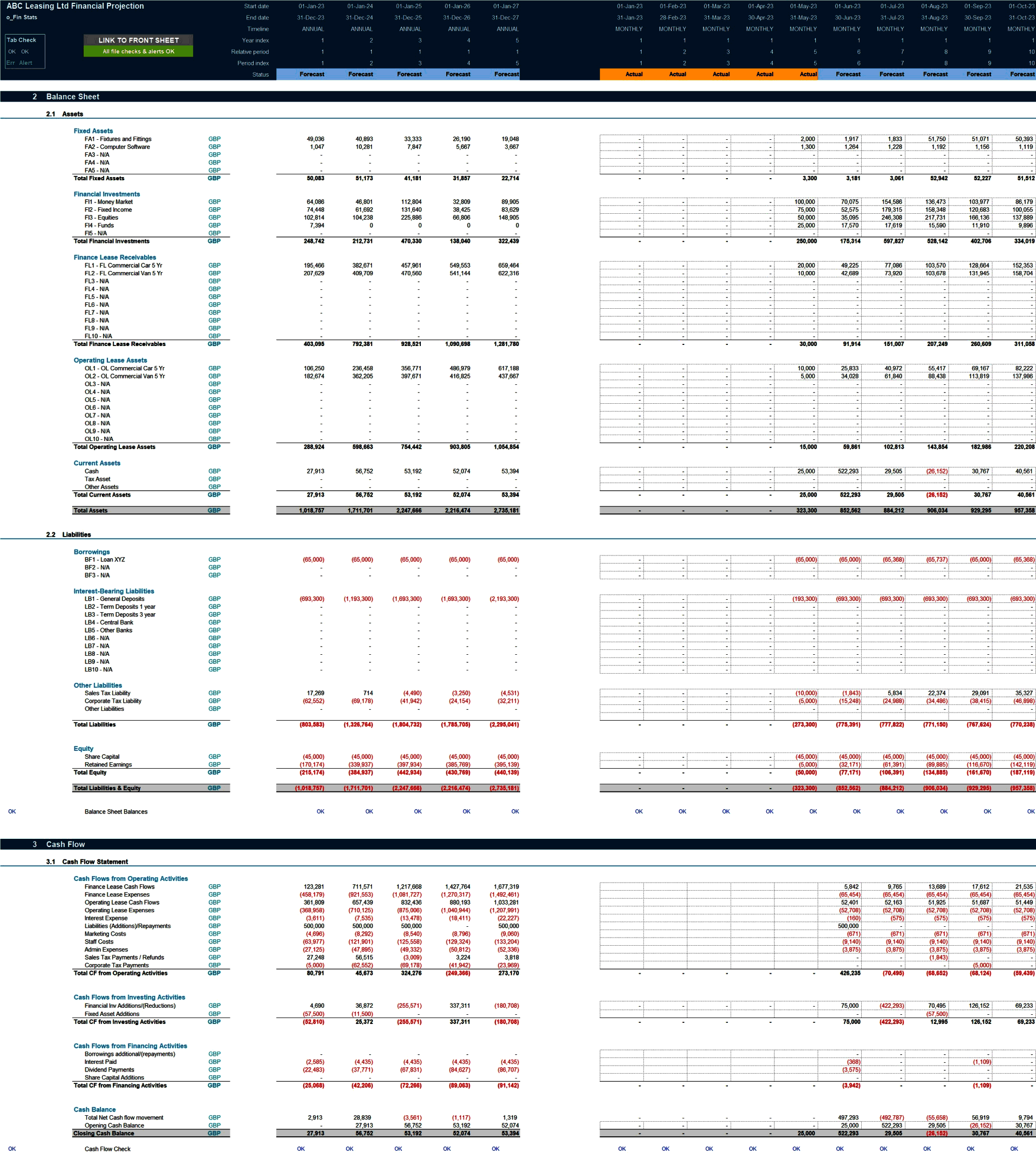
Task: Click the LINK TO FRONT SHEET button
Action: point(138,40)
